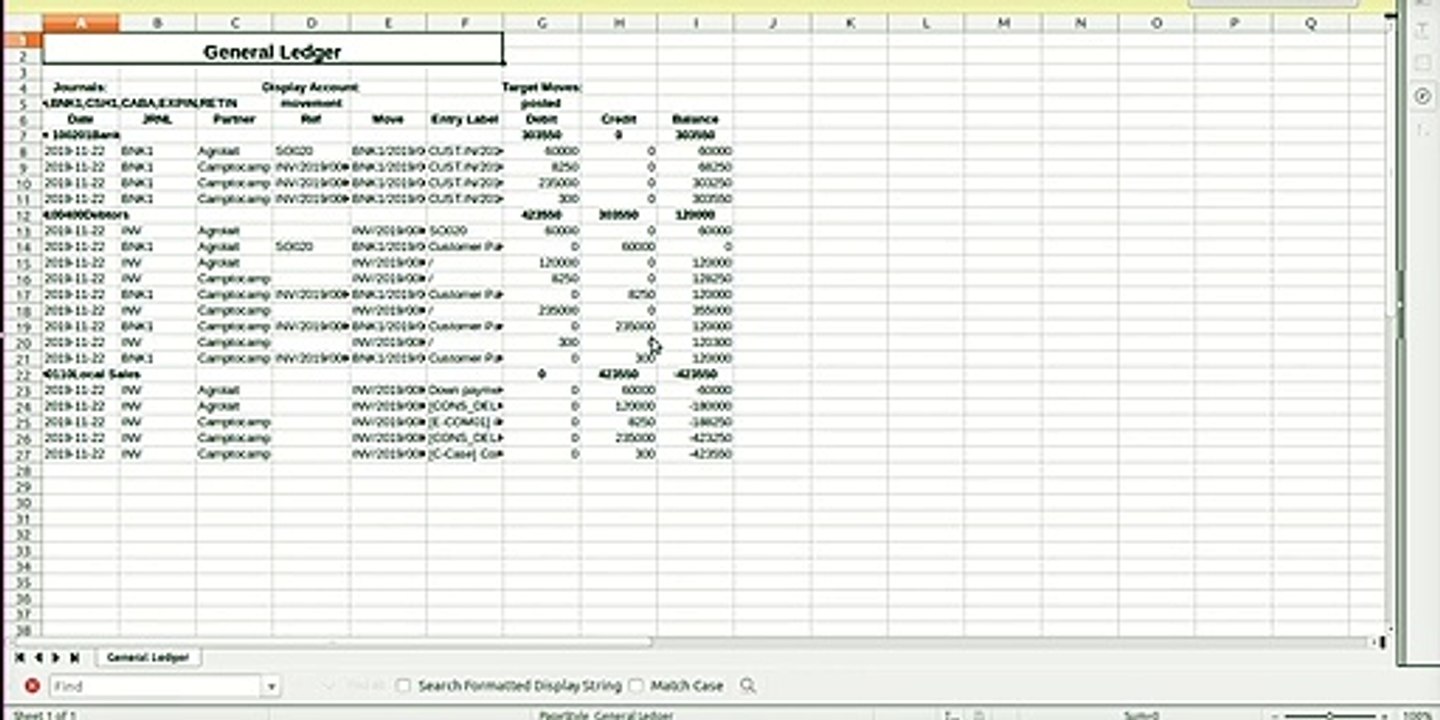Click the Credit heading cell

pos(619,119)
